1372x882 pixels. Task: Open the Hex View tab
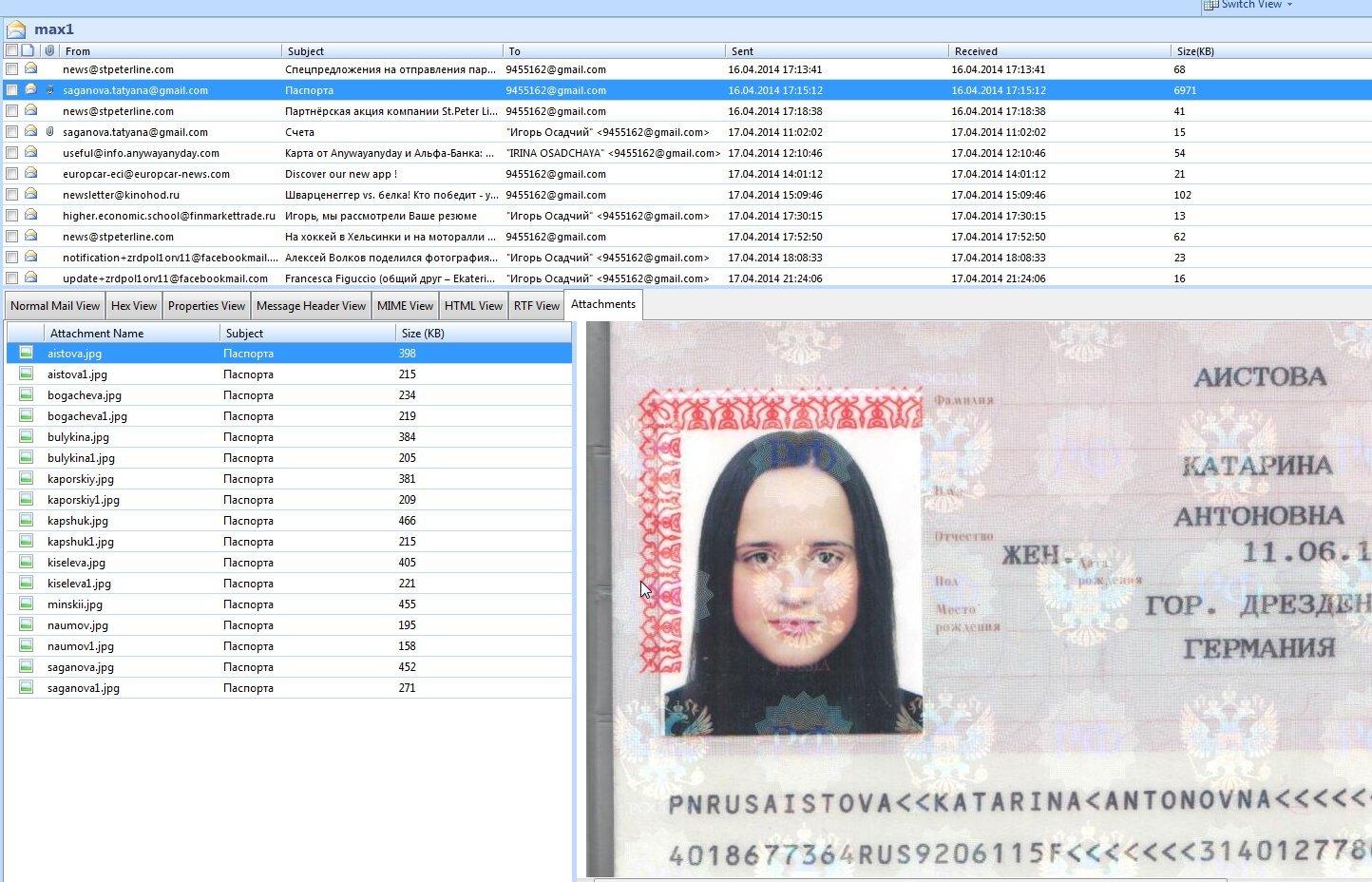tap(134, 305)
